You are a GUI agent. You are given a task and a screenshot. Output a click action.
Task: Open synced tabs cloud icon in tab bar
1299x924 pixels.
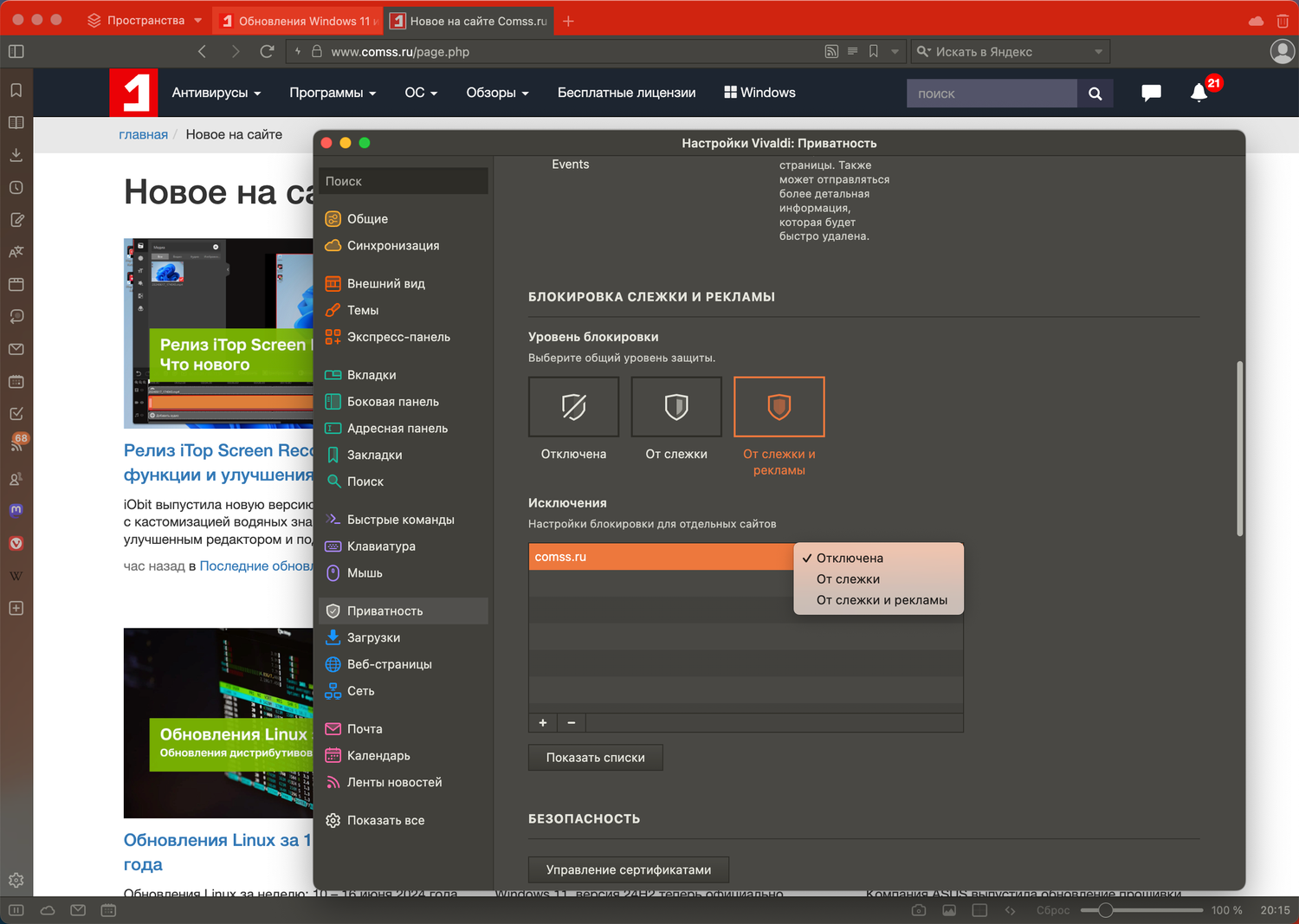1256,21
